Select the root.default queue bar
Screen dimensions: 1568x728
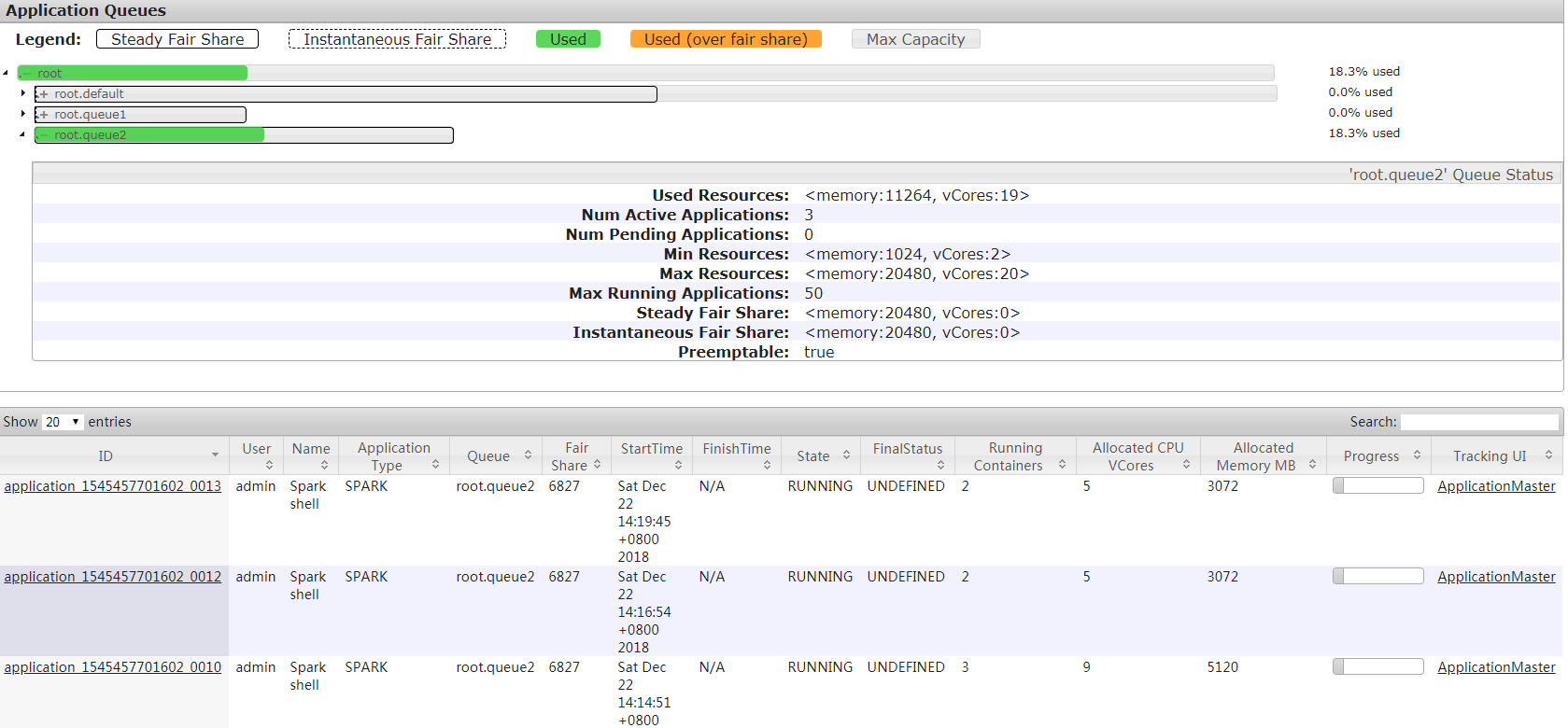pos(656,93)
